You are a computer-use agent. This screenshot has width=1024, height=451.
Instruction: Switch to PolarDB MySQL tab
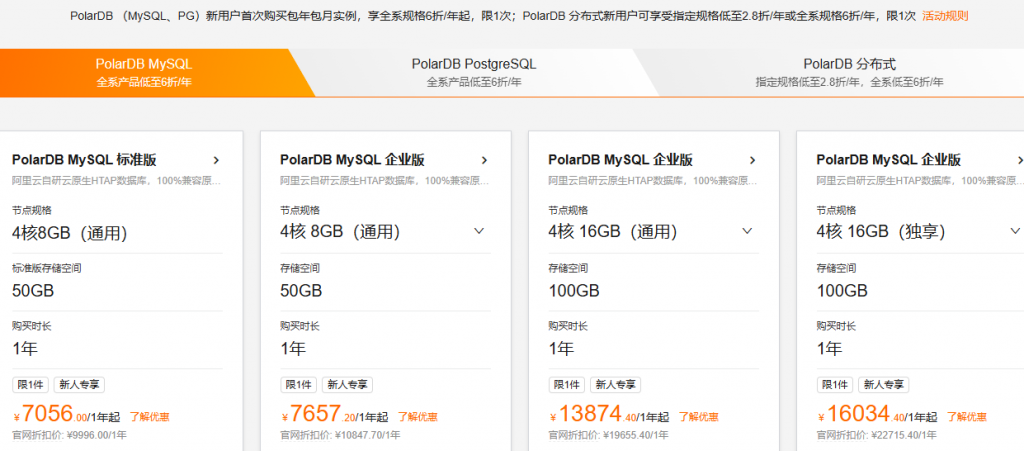(144, 72)
